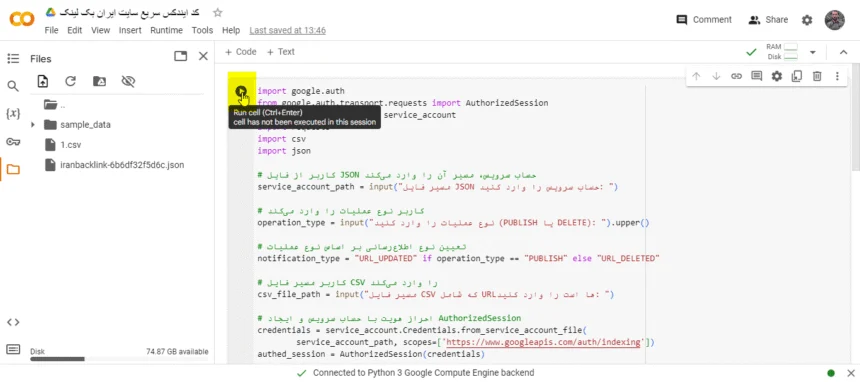The image size is (860, 382).
Task: Click the Share button
Action: point(768,20)
